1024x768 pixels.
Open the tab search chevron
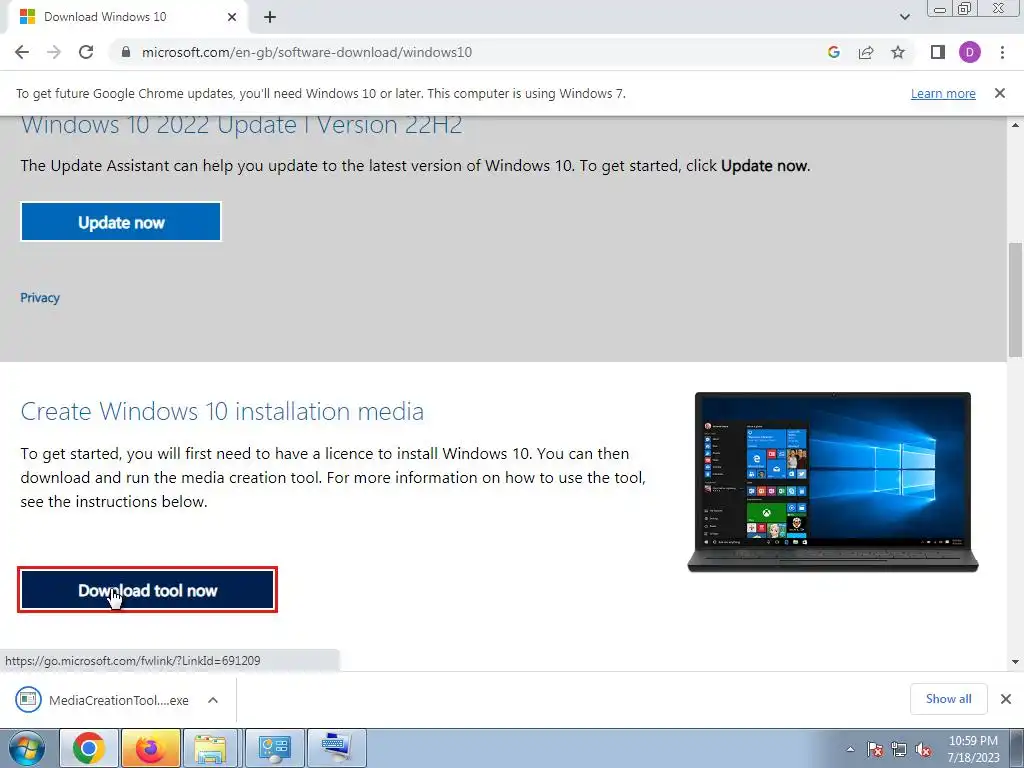pyautogui.click(x=904, y=17)
